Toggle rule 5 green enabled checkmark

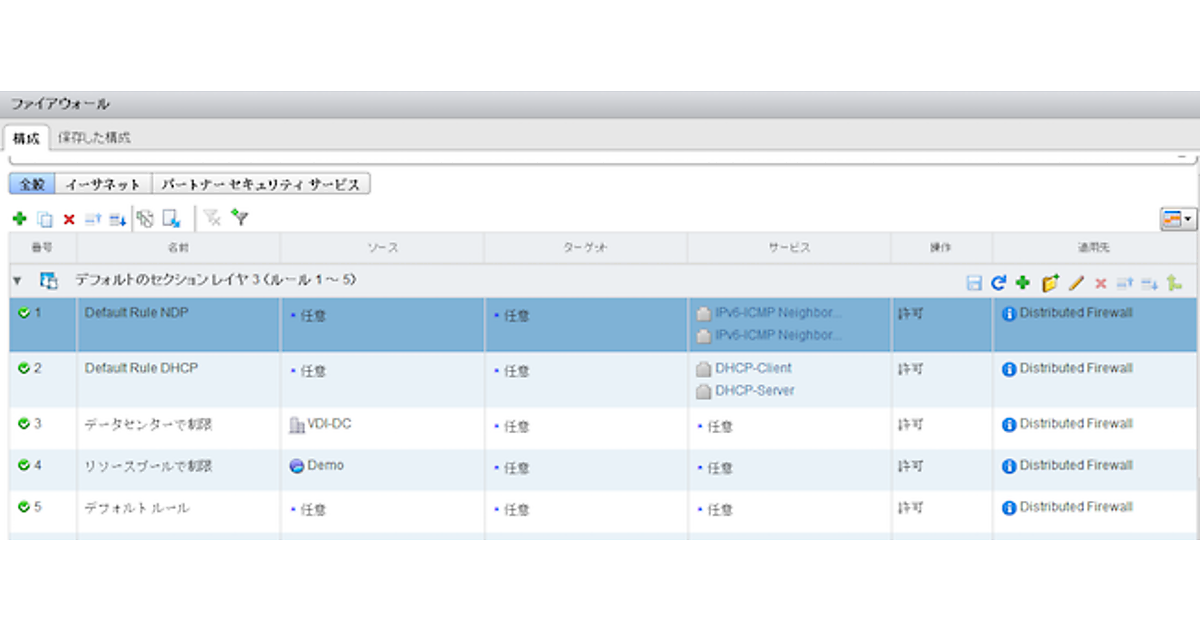pyautogui.click(x=25, y=508)
